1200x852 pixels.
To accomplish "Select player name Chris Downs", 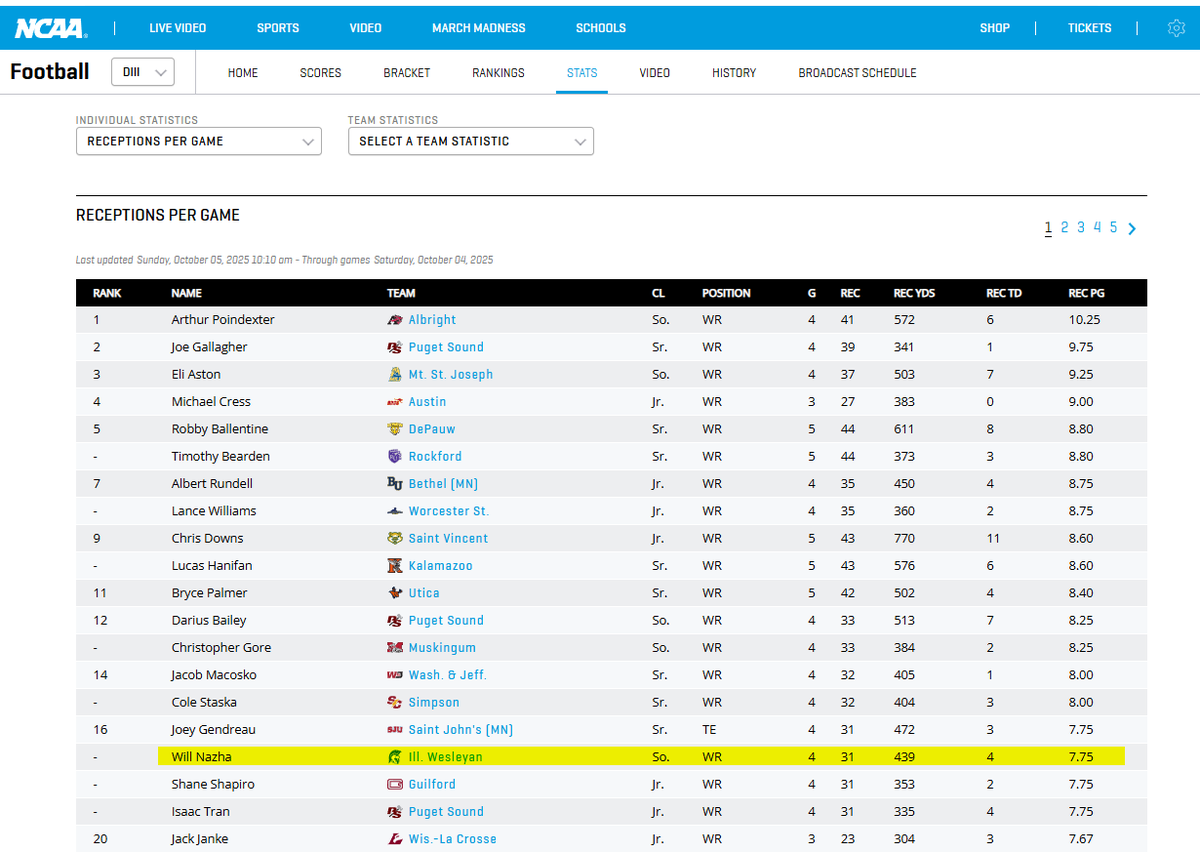I will tap(207, 539).
